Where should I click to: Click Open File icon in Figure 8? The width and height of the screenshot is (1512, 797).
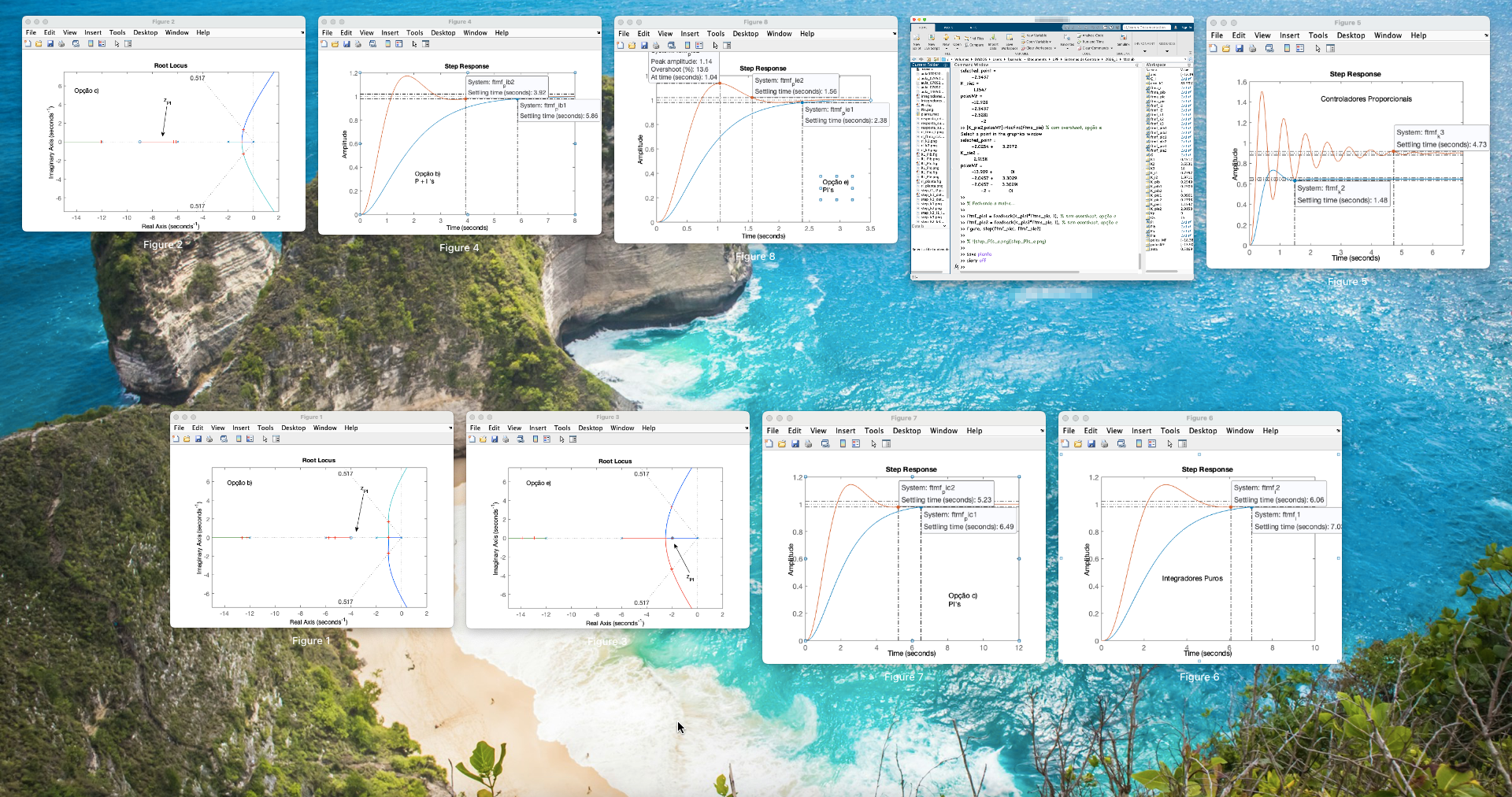pyautogui.click(x=632, y=45)
